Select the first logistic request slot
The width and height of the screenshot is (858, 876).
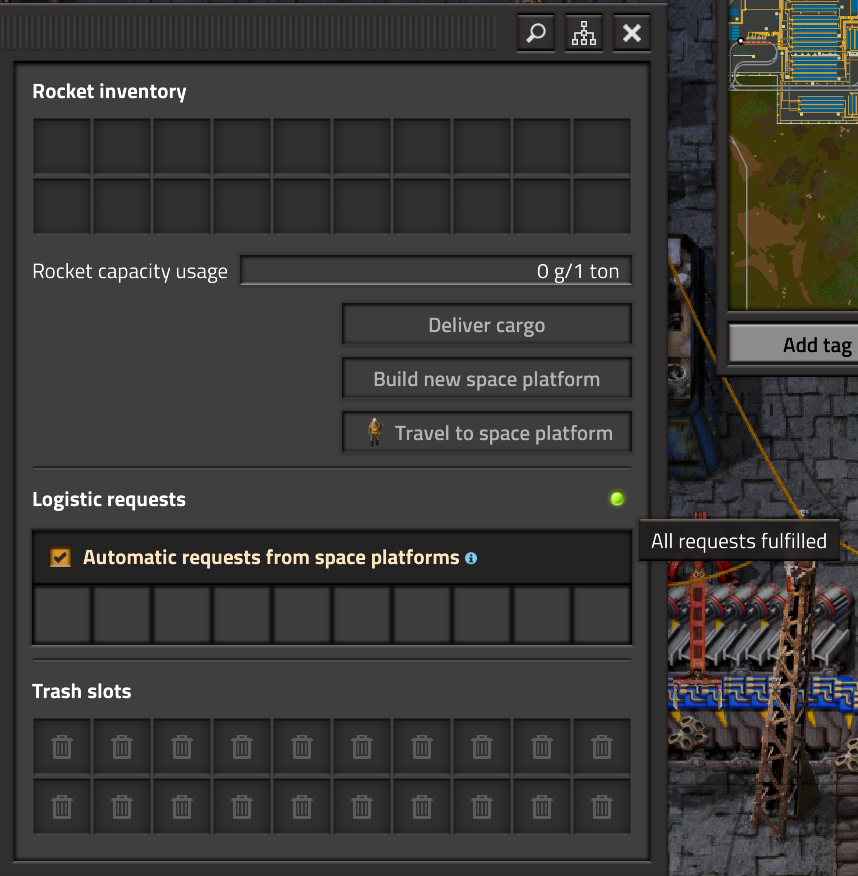point(62,615)
